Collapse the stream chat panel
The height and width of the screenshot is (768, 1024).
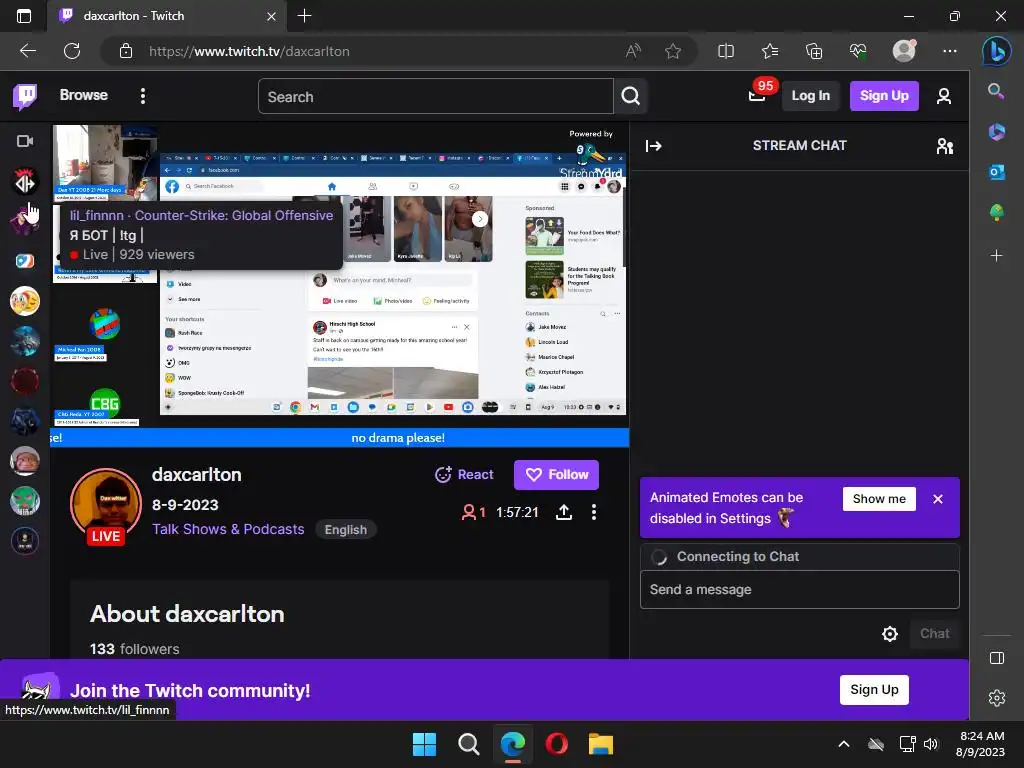click(x=654, y=146)
